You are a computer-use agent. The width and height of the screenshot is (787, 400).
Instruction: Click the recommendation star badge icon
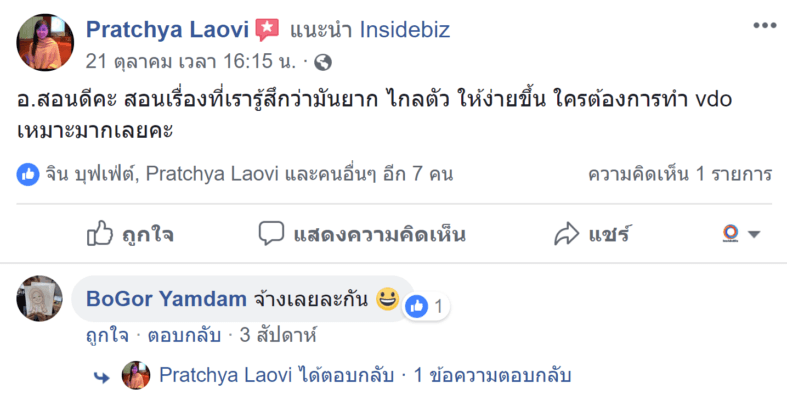click(267, 30)
